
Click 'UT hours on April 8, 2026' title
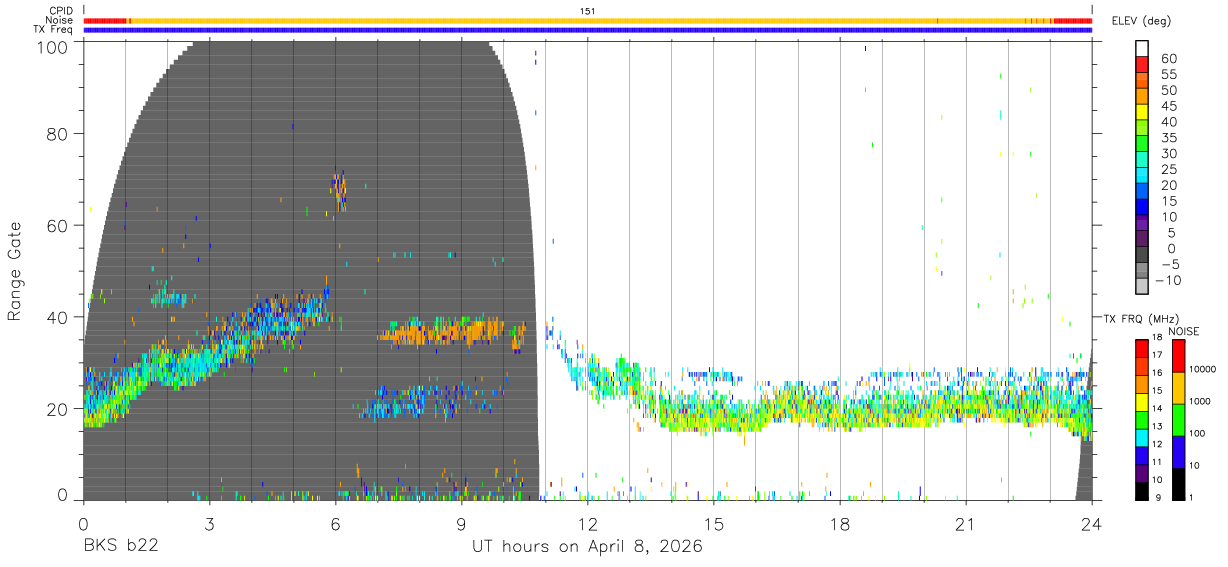[587, 547]
